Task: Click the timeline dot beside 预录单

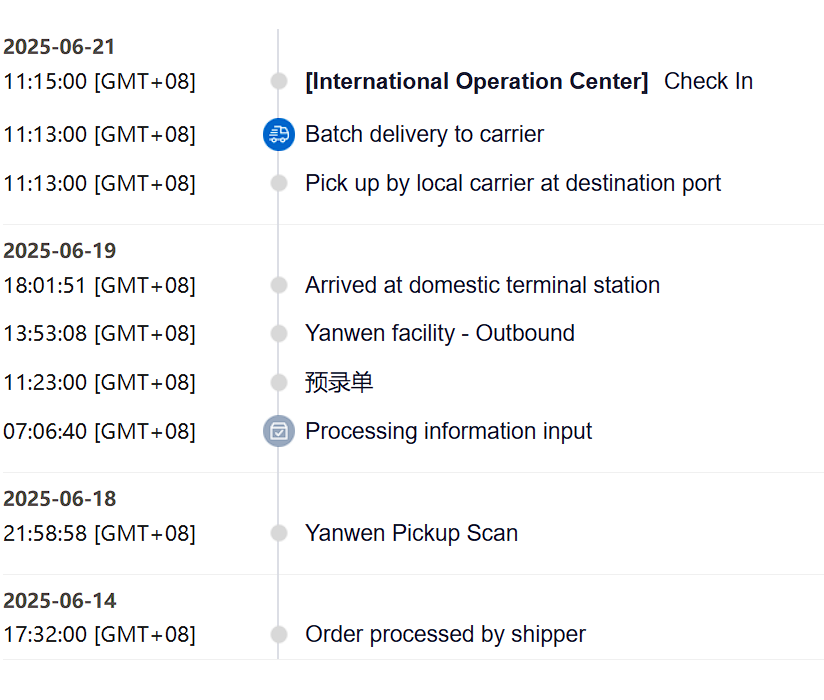Action: tap(279, 383)
